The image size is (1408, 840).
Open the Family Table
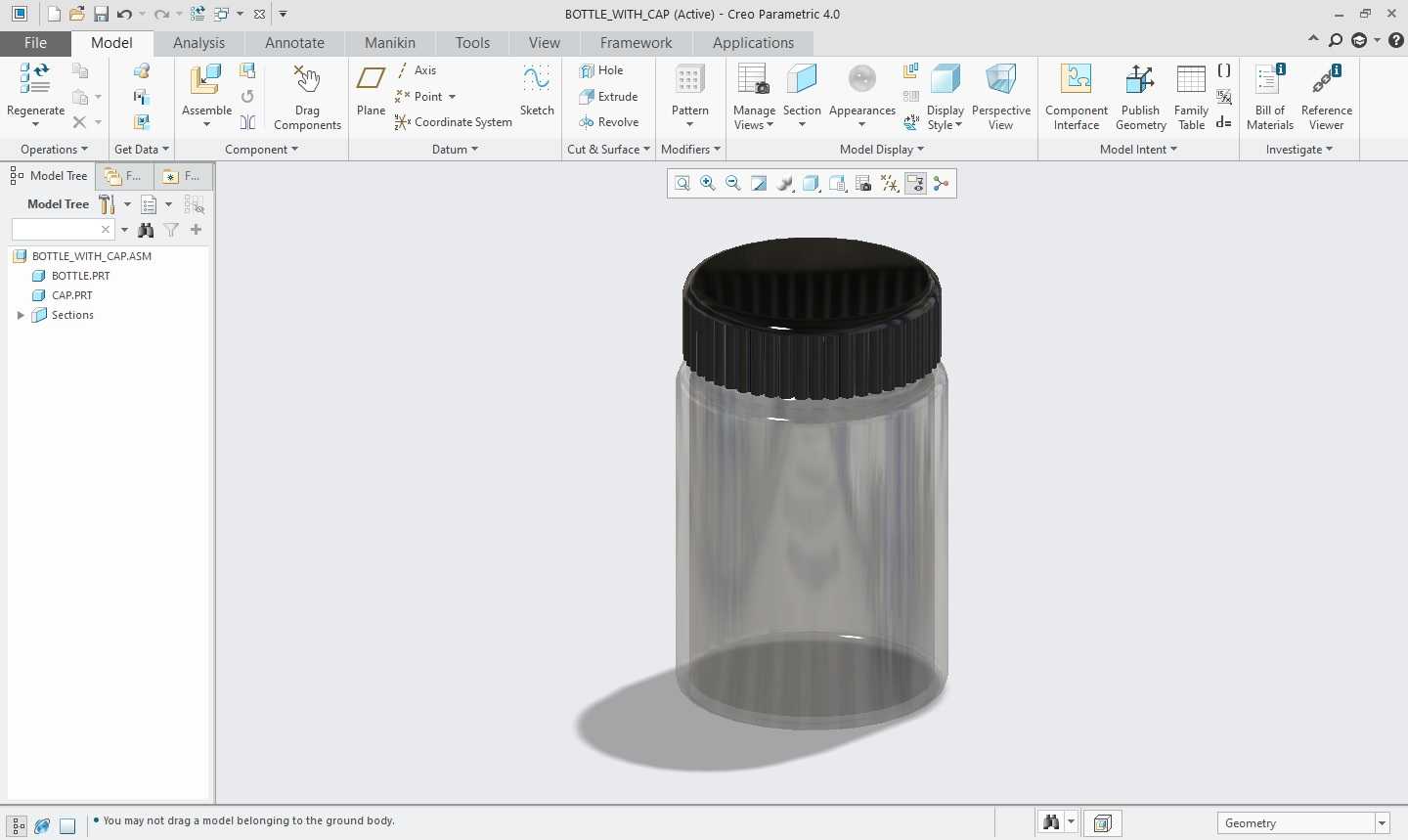point(1191,97)
